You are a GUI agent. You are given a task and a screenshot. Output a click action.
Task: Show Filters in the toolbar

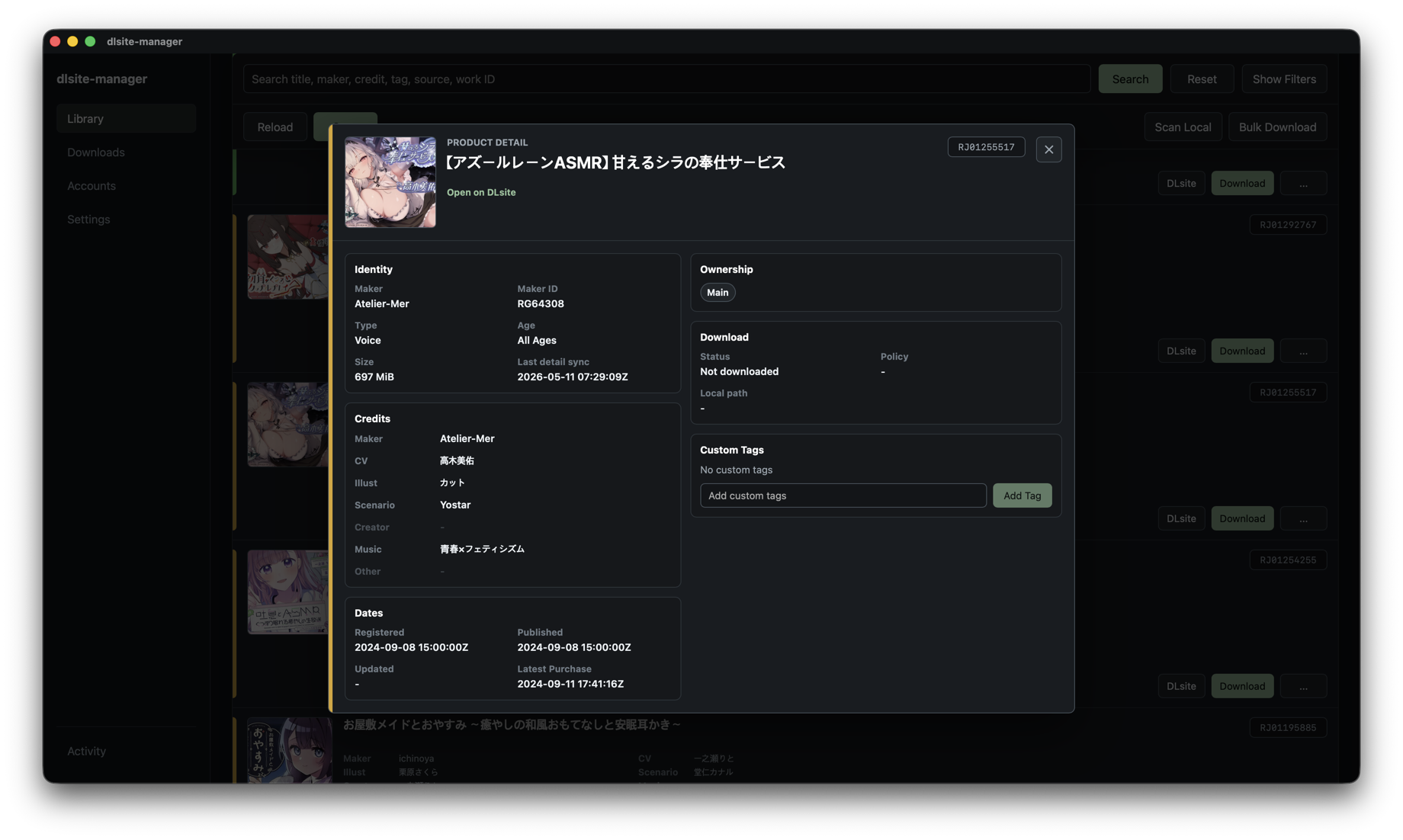click(1284, 79)
